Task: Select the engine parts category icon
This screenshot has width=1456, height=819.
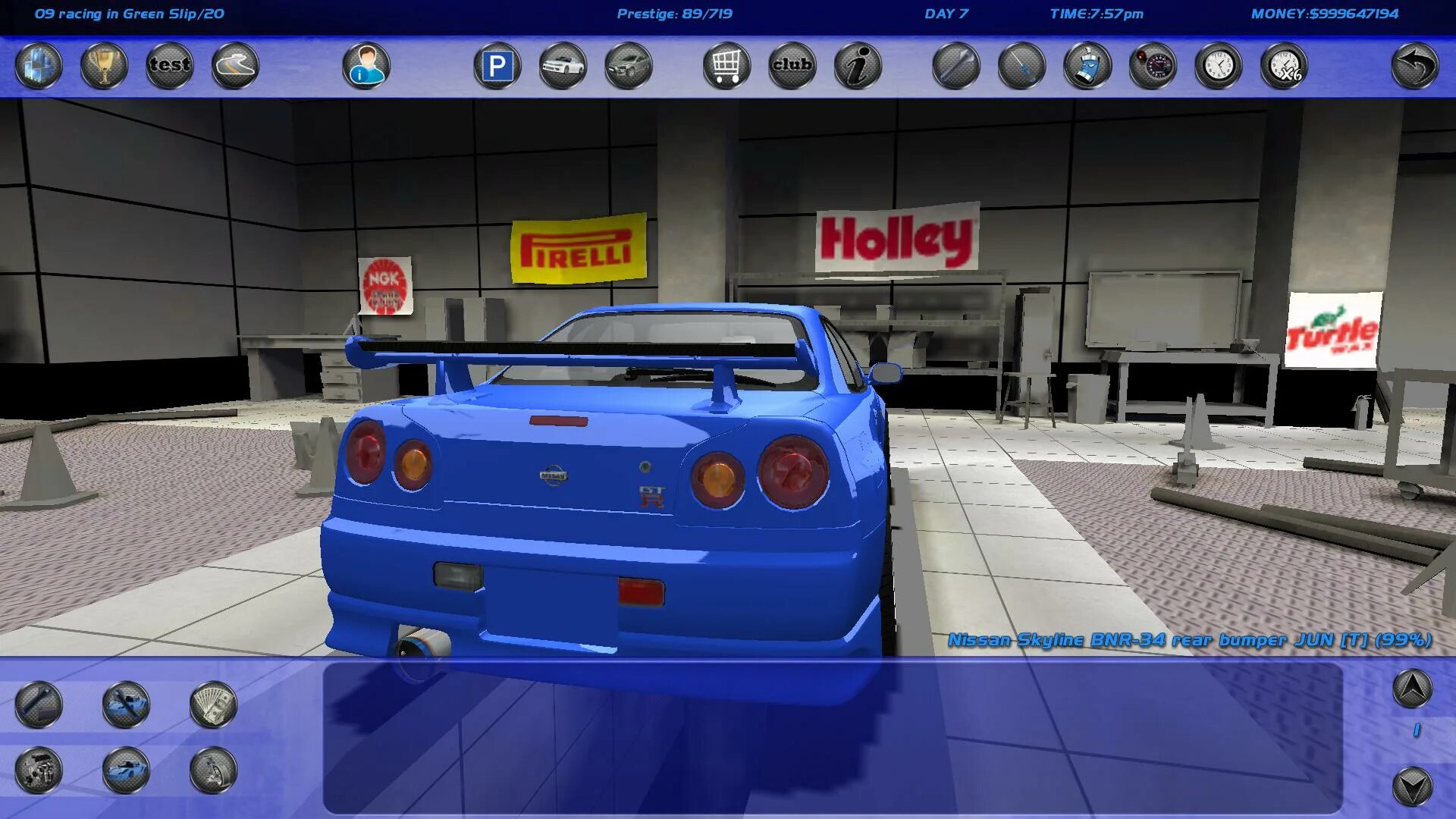Action: [39, 770]
